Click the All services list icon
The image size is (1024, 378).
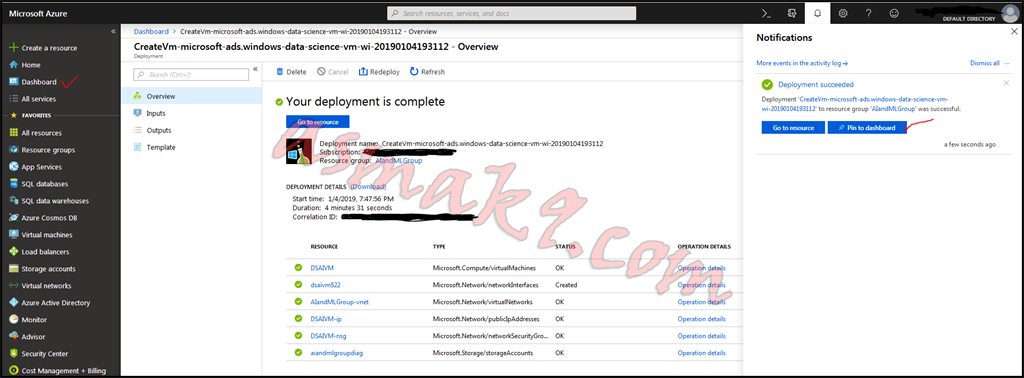(x=13, y=99)
